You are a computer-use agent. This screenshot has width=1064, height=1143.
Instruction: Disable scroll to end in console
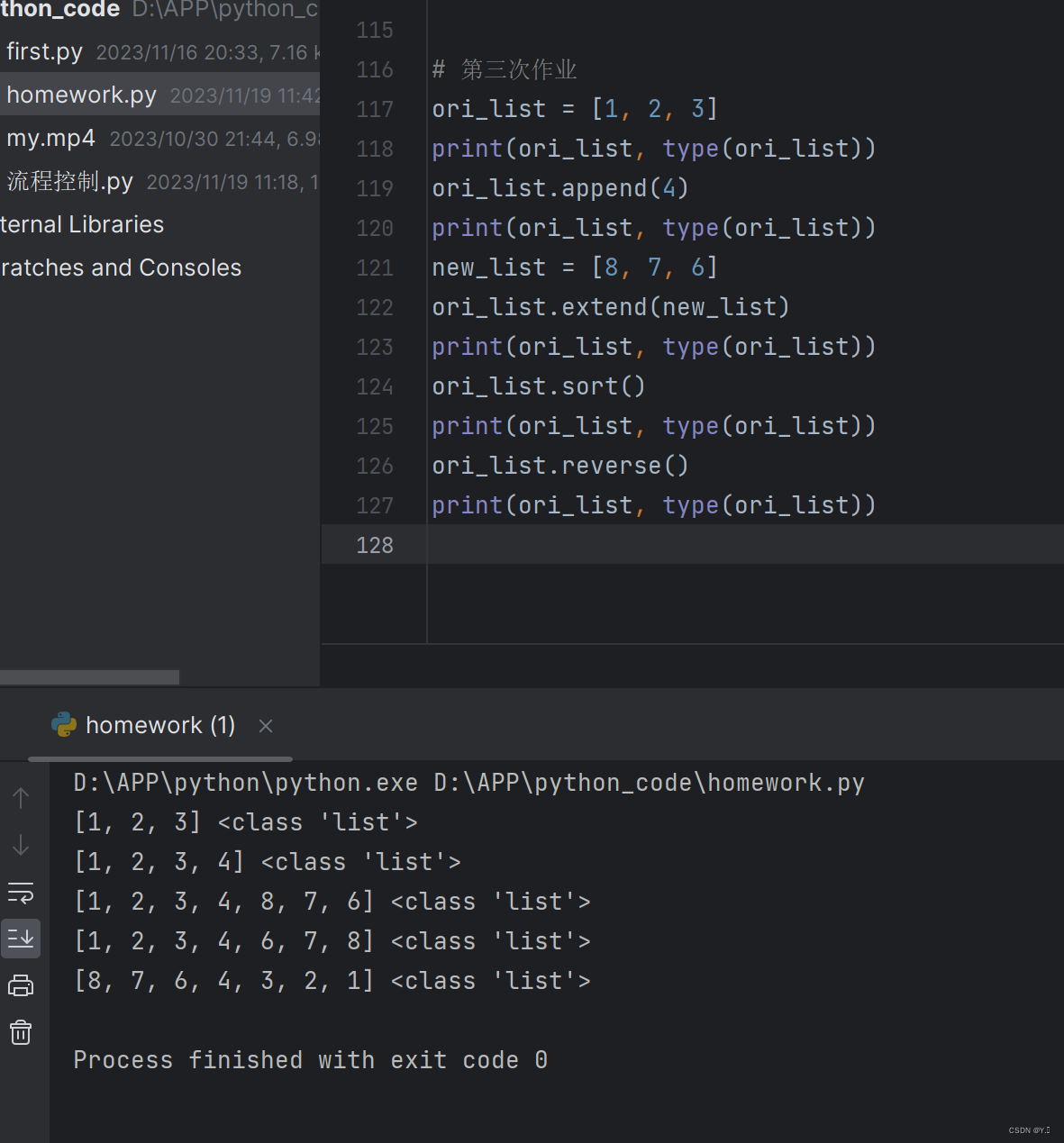pyautogui.click(x=21, y=938)
